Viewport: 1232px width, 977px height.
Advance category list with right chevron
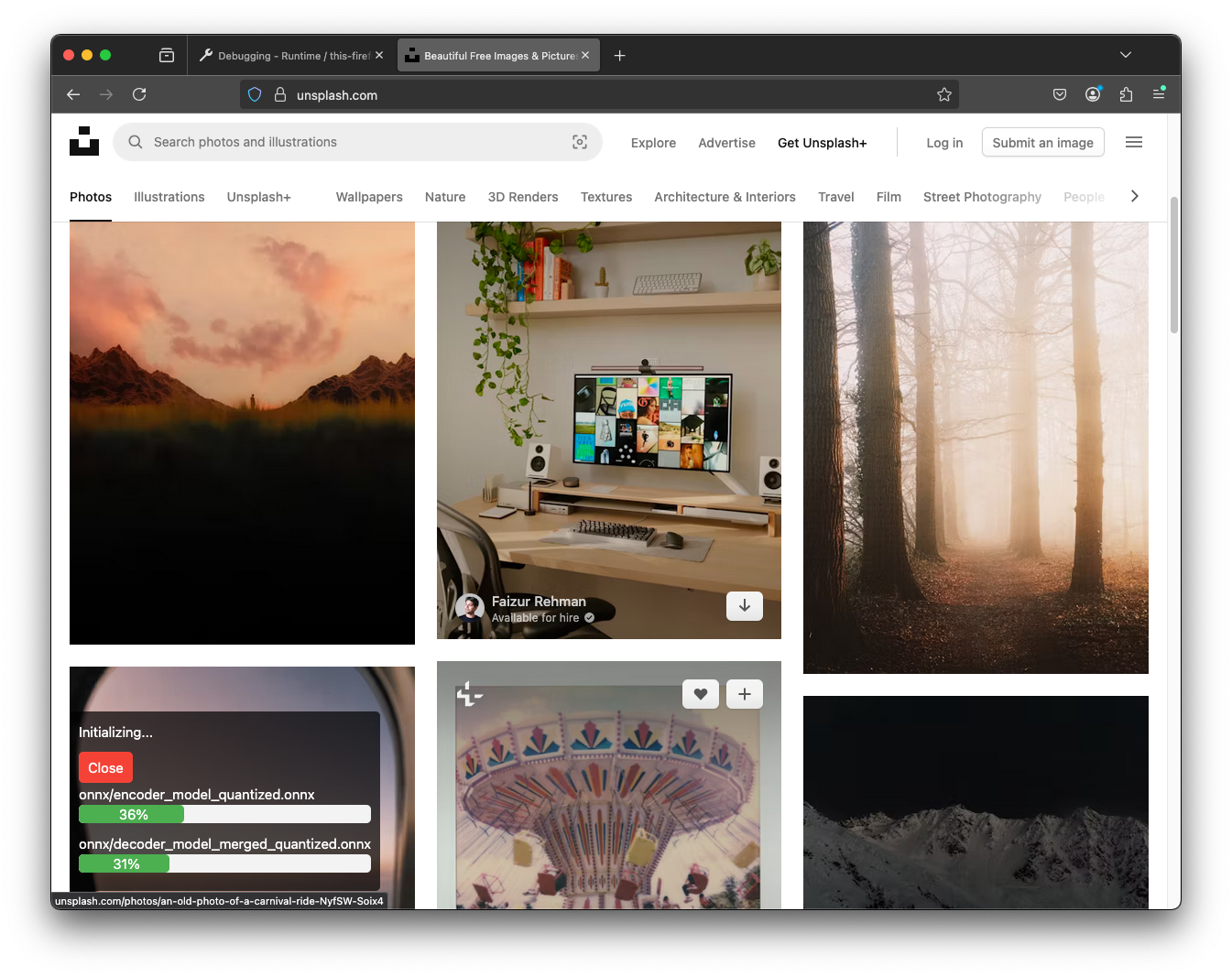click(x=1135, y=196)
